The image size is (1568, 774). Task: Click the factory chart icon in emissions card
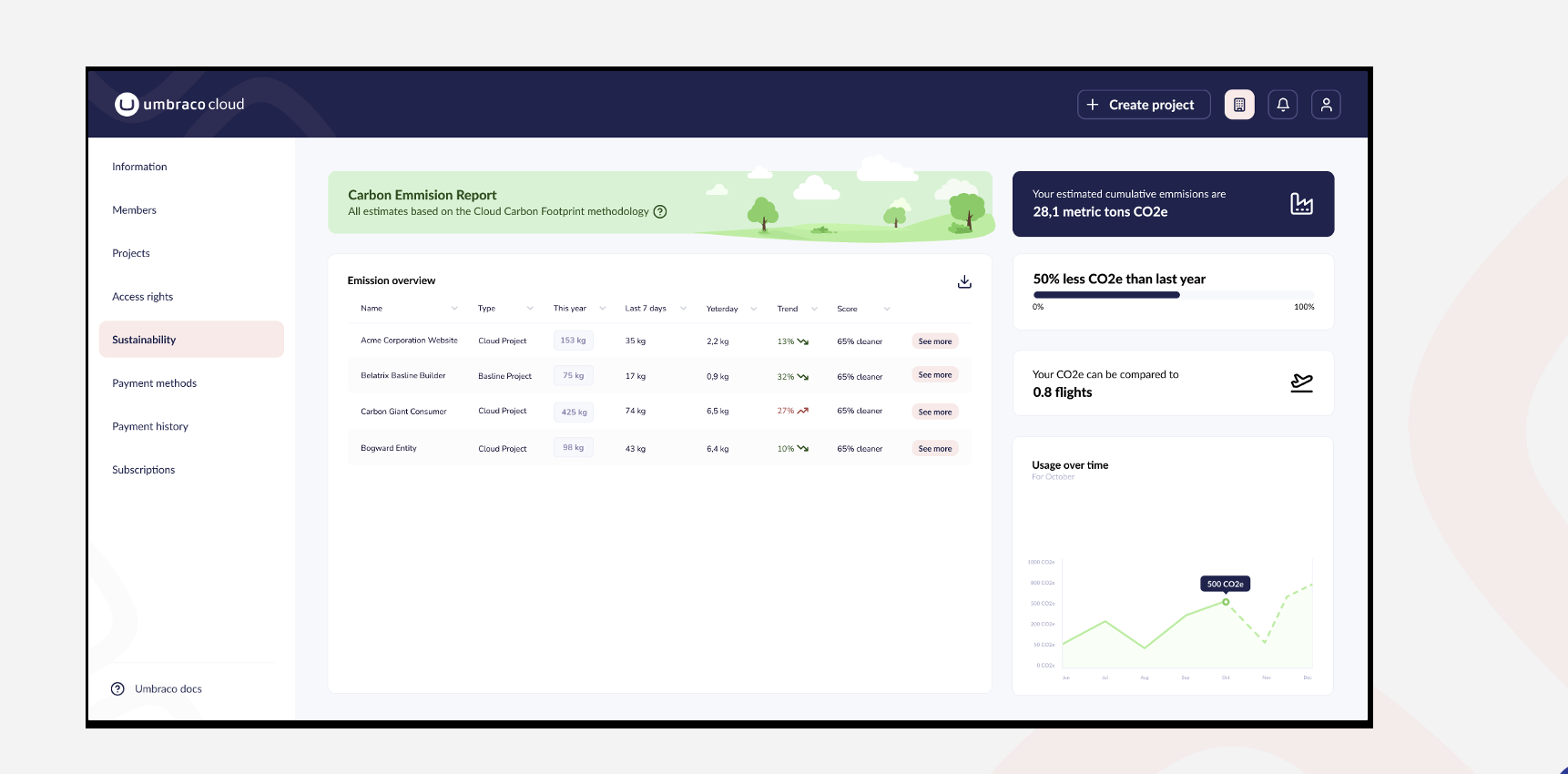click(1301, 204)
